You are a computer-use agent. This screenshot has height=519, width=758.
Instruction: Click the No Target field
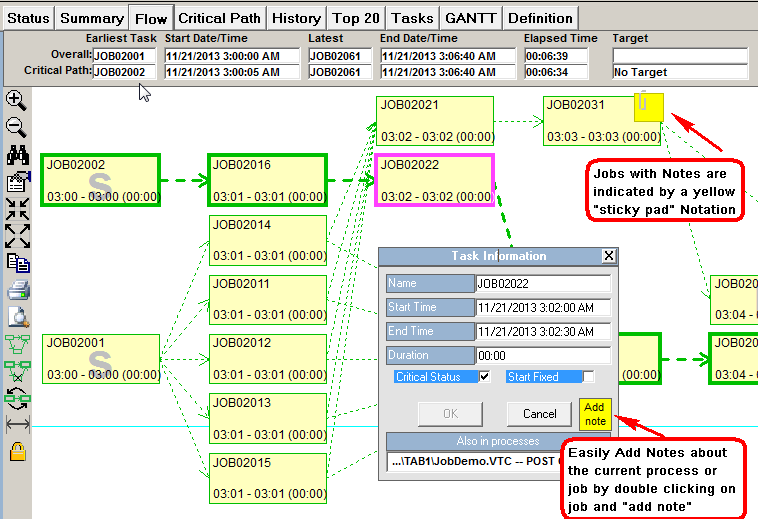click(680, 72)
